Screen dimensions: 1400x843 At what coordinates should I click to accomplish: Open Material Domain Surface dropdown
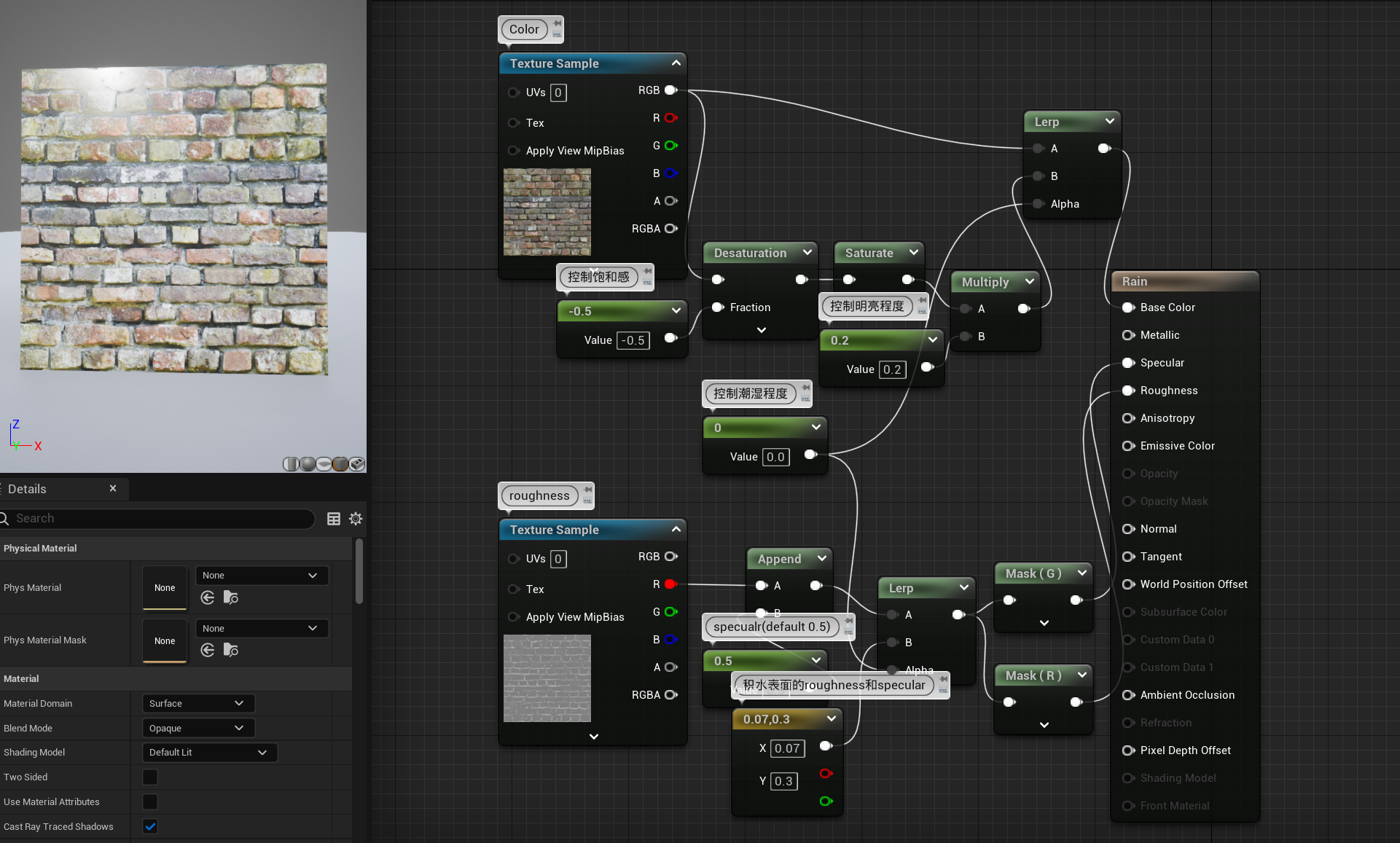pyautogui.click(x=198, y=703)
